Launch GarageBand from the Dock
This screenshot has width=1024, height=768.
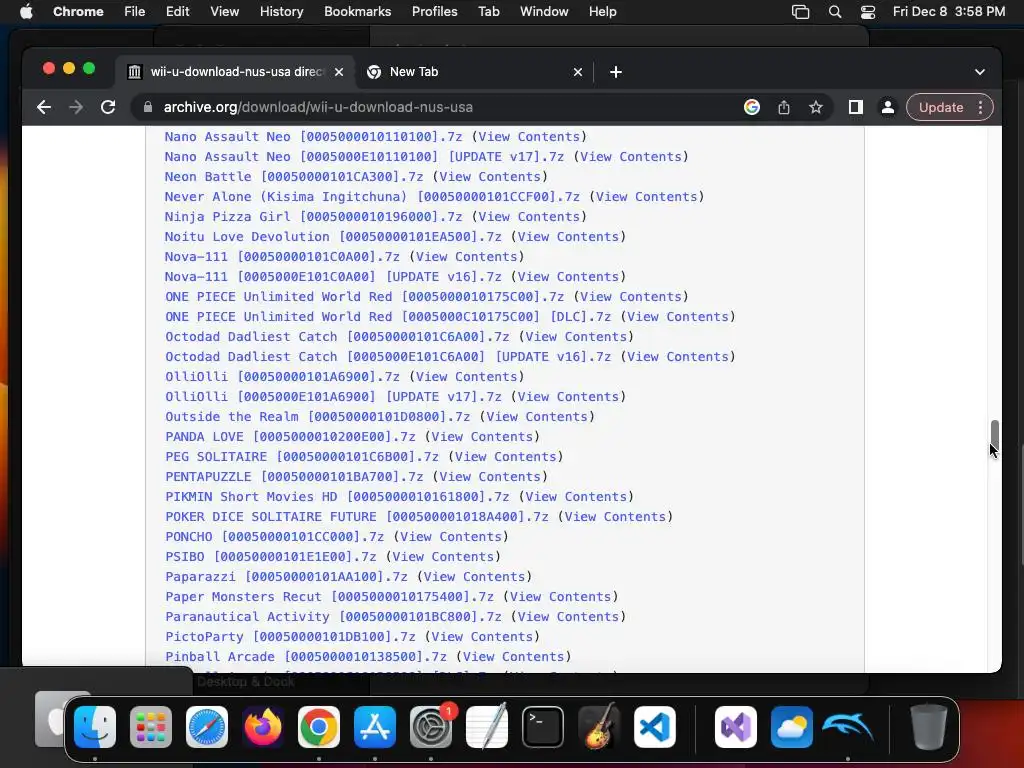point(599,727)
